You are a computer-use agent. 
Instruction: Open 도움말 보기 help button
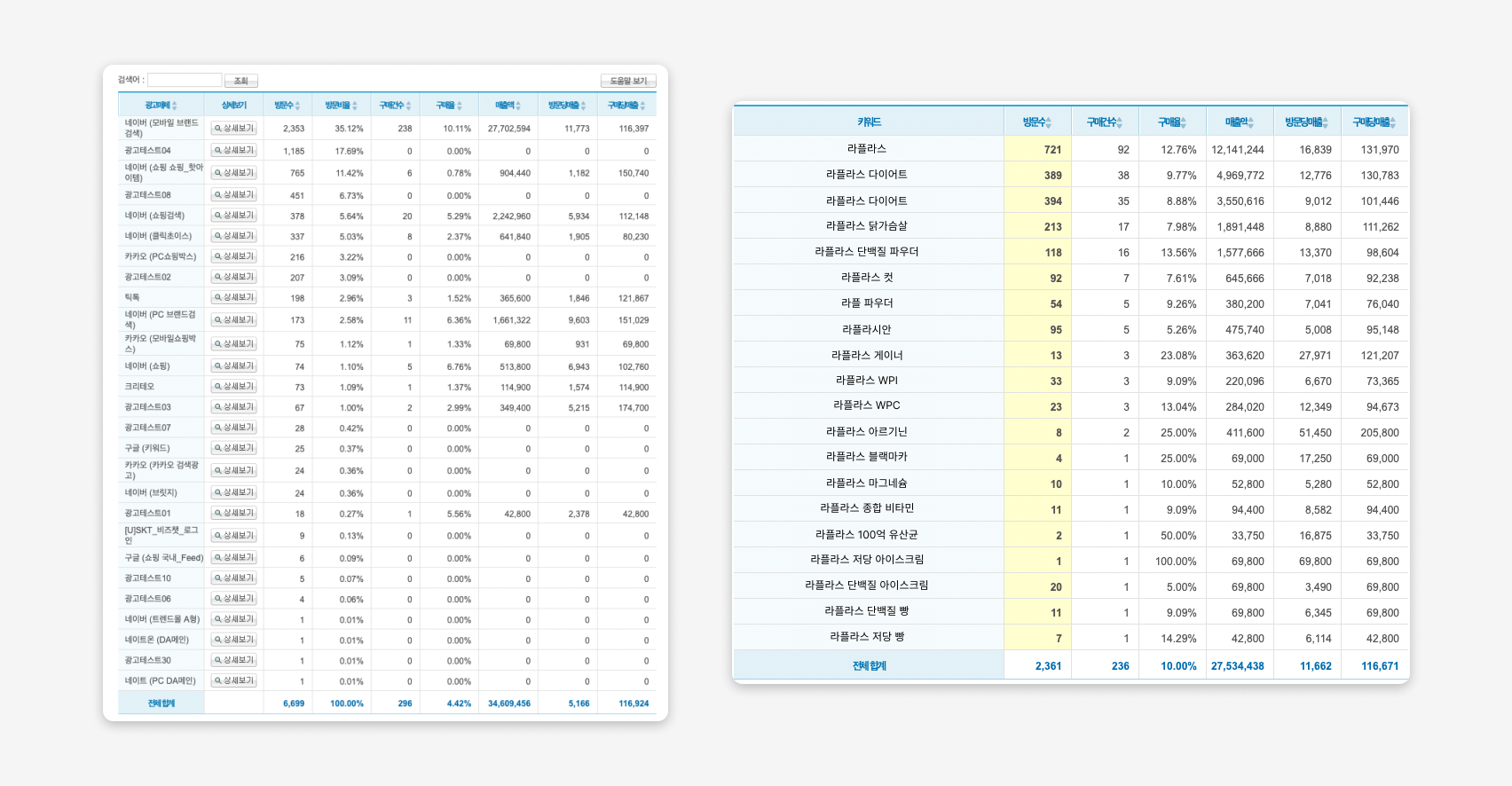628,81
